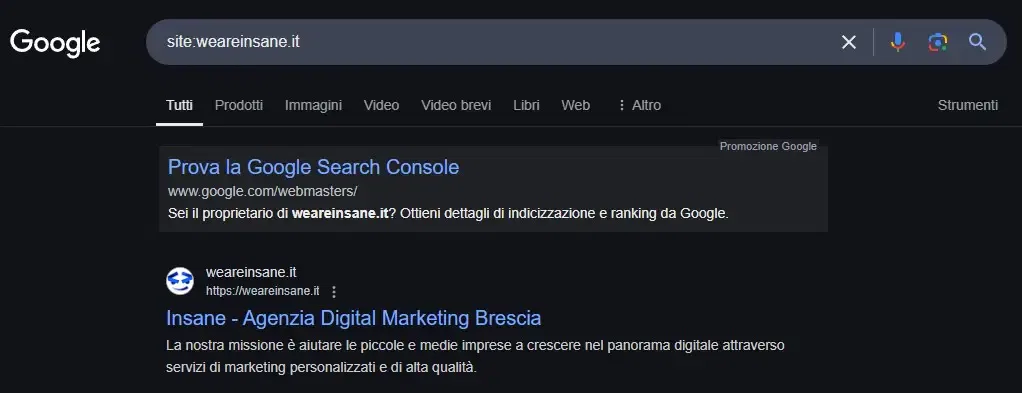Open the Prova la Google Search Console link
The width and height of the screenshot is (1022, 393).
[x=314, y=167]
